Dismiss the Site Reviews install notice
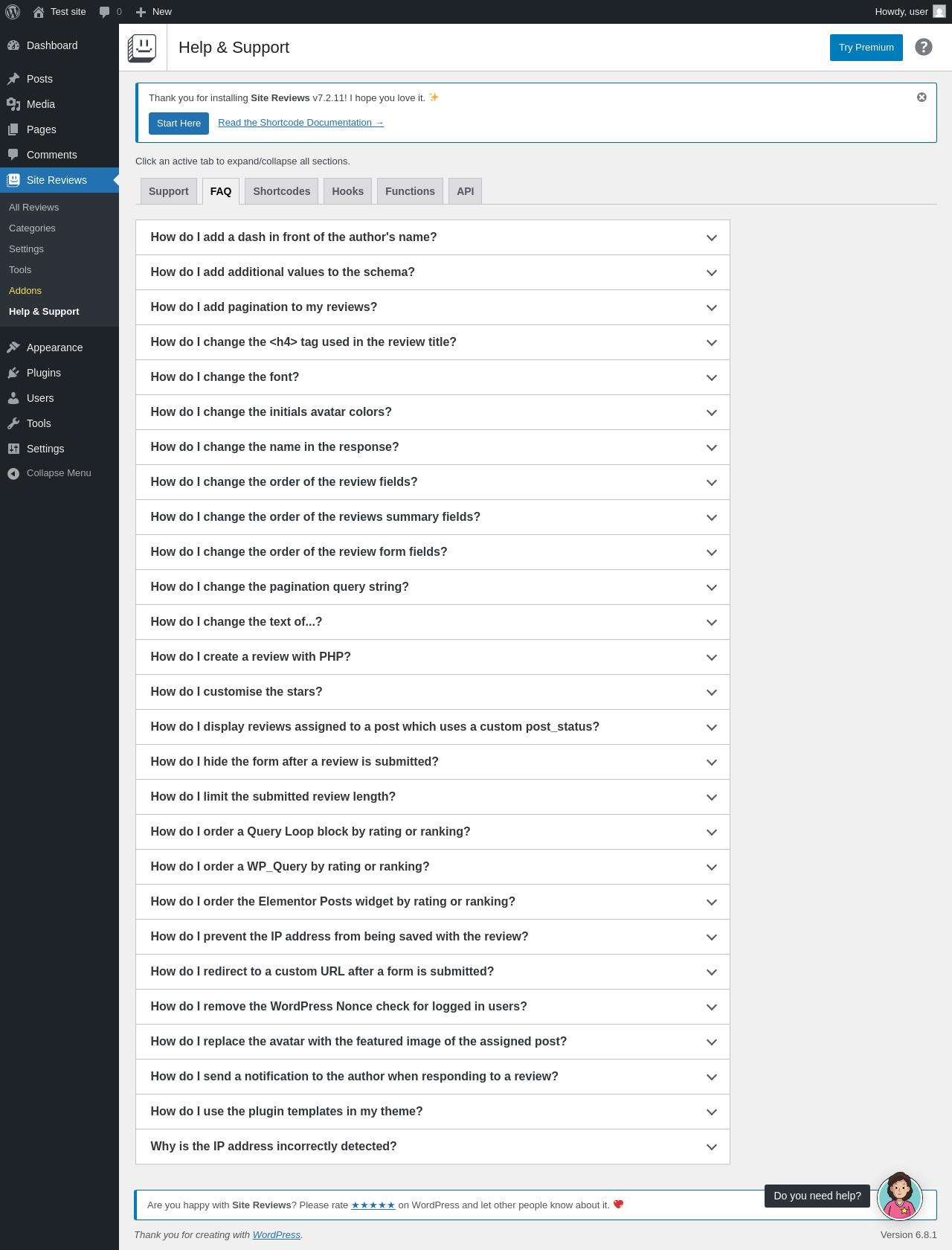 [x=922, y=97]
